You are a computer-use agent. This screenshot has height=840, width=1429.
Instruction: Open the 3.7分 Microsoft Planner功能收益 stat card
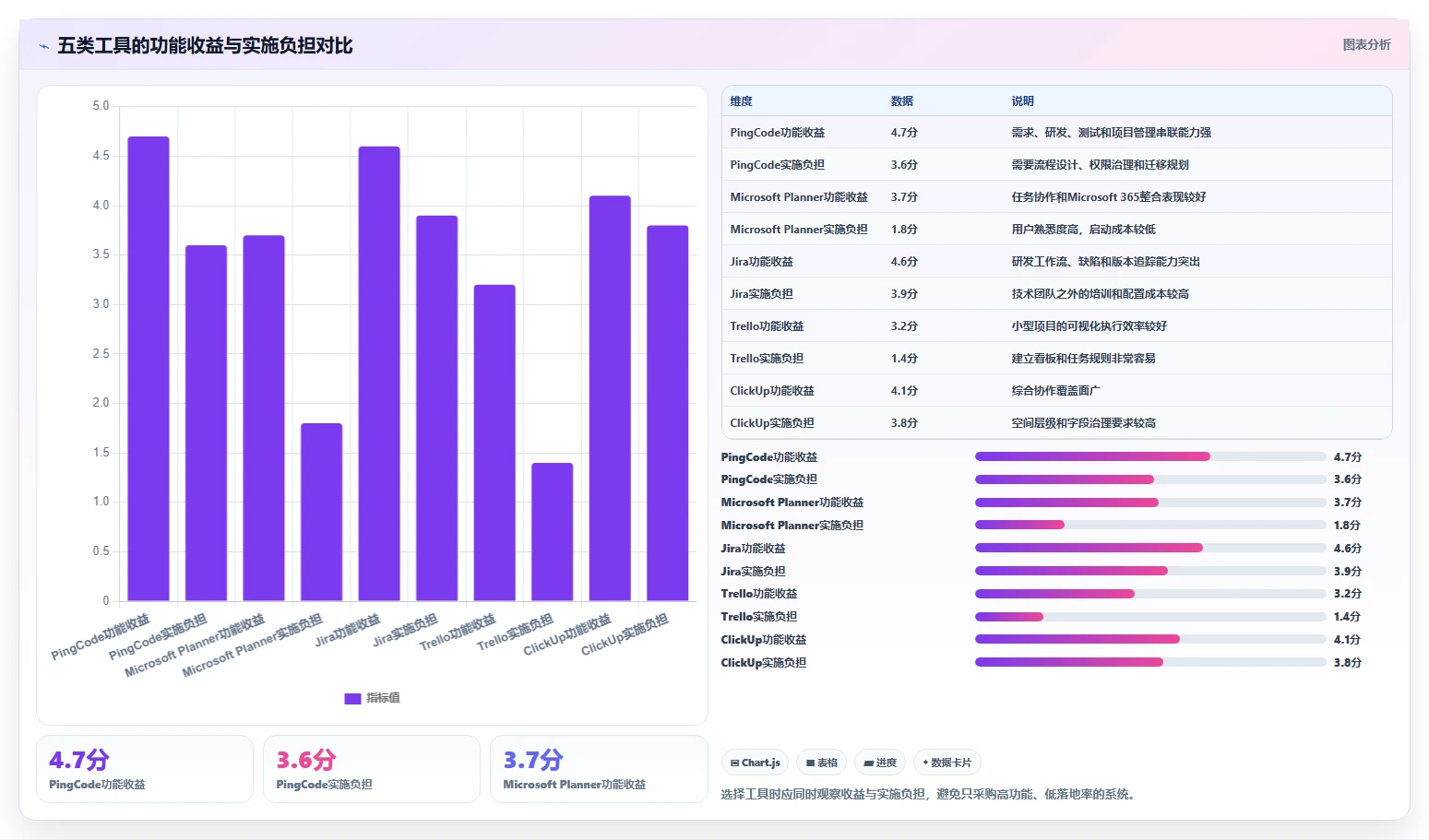point(599,769)
